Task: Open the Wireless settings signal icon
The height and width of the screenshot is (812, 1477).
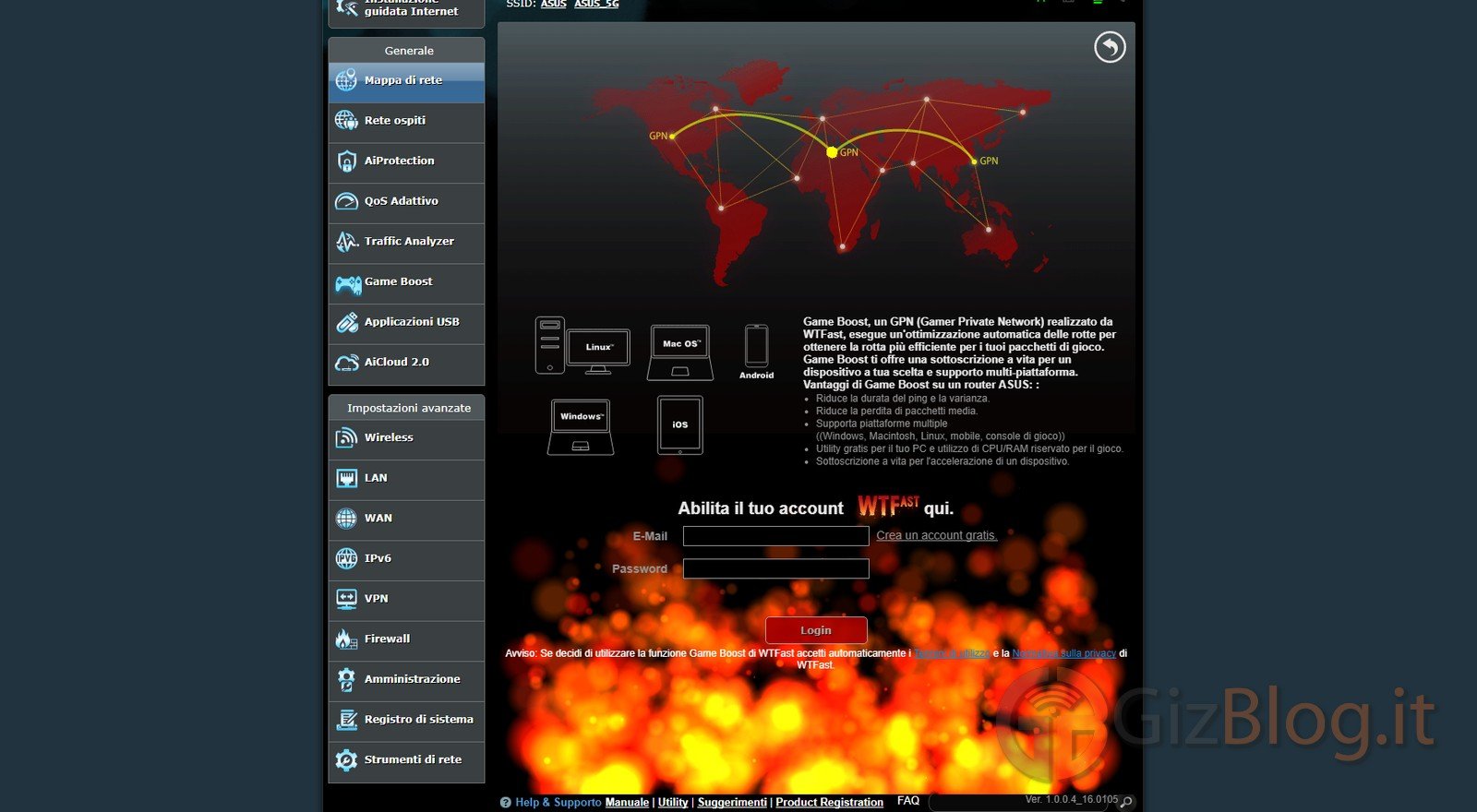Action: [346, 437]
